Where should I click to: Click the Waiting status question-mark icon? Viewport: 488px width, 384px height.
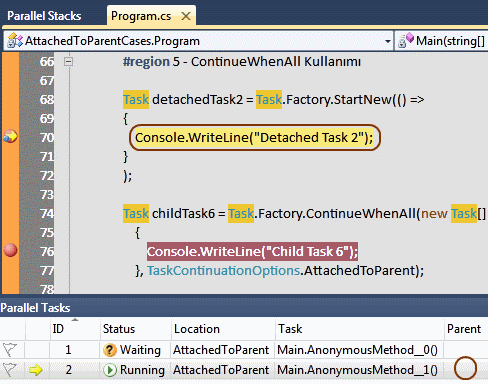[110, 350]
